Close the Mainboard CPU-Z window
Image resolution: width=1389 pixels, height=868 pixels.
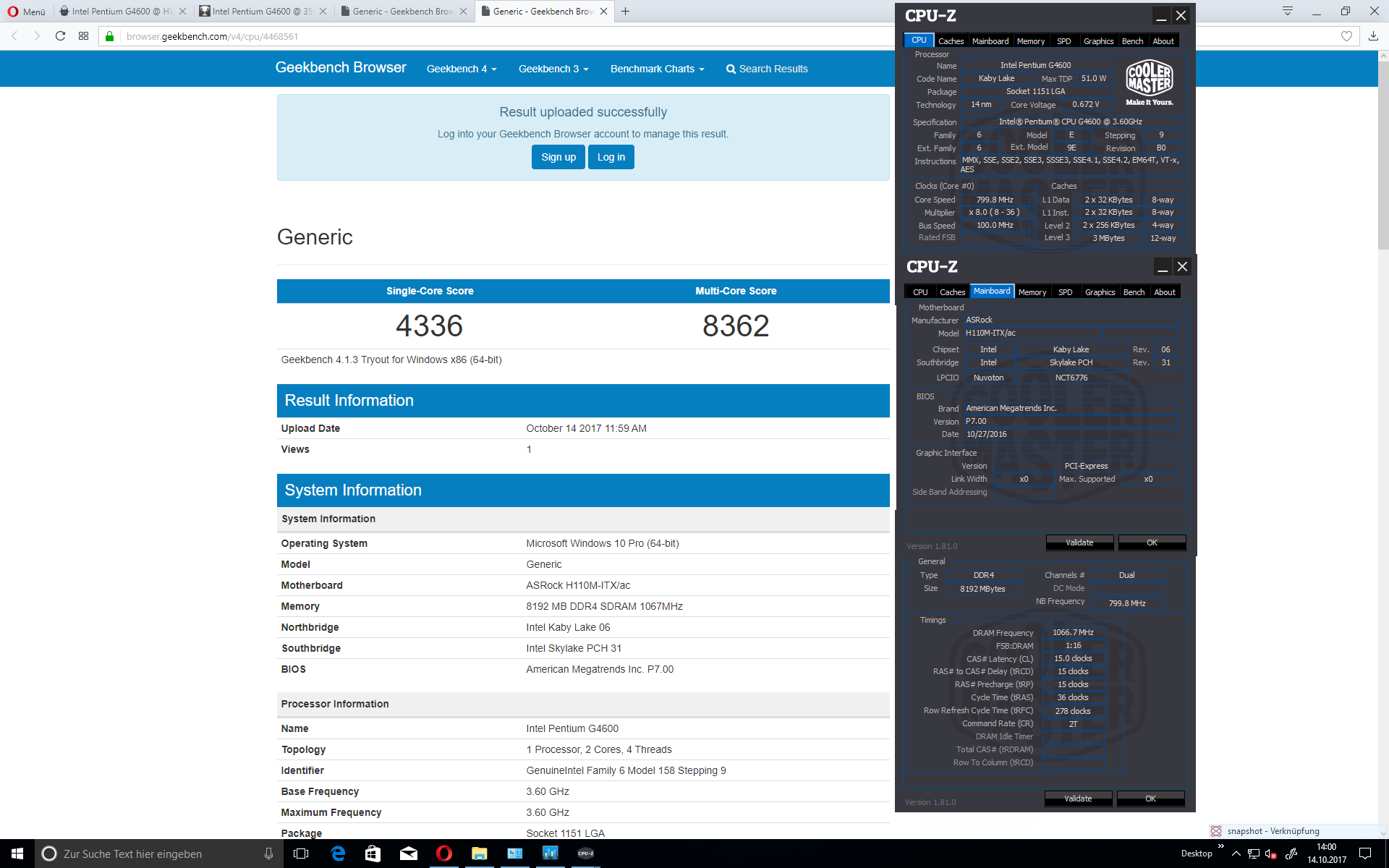pyautogui.click(x=1182, y=266)
